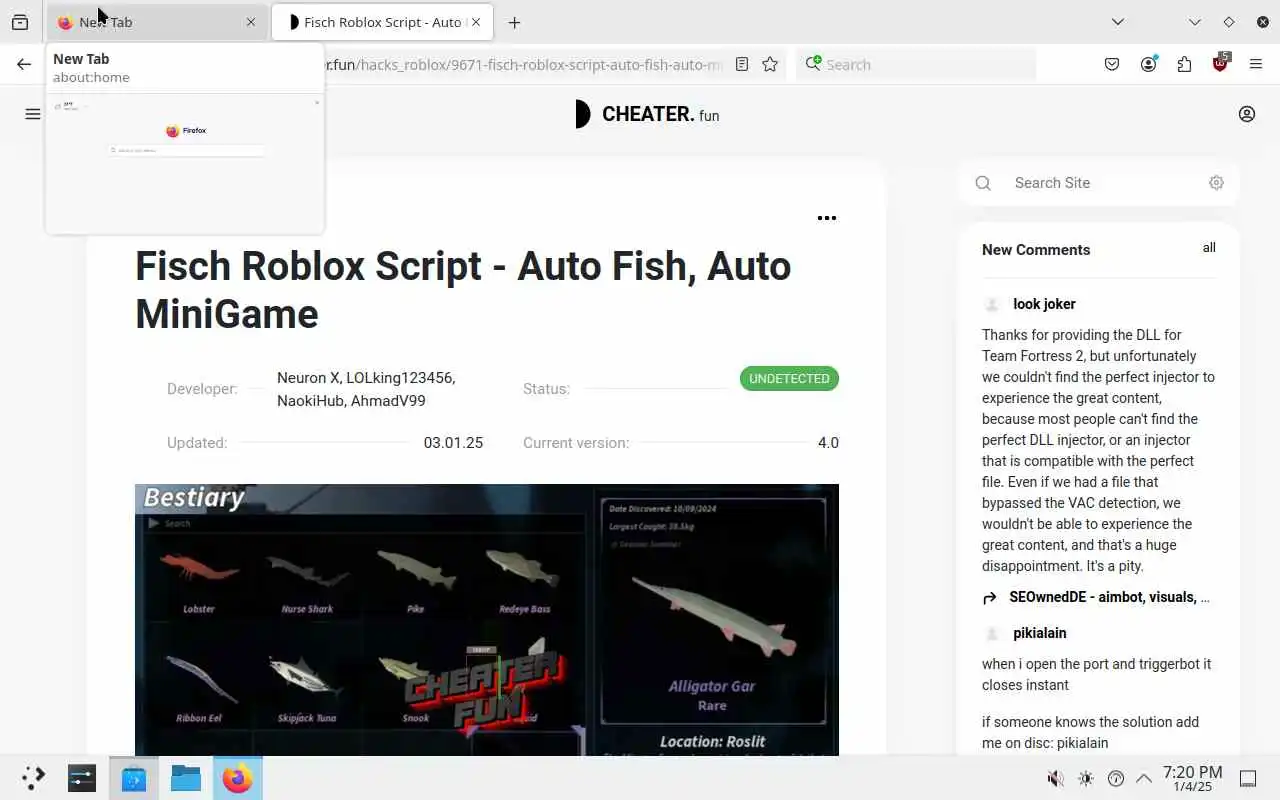
Task: Click the Neuron X developer names
Action: [x=366, y=389]
